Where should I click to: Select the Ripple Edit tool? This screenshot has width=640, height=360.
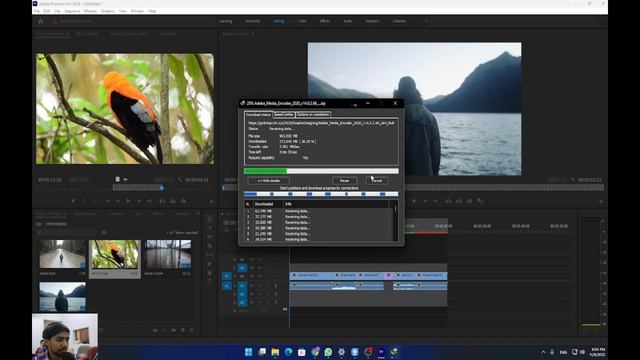coord(210,237)
